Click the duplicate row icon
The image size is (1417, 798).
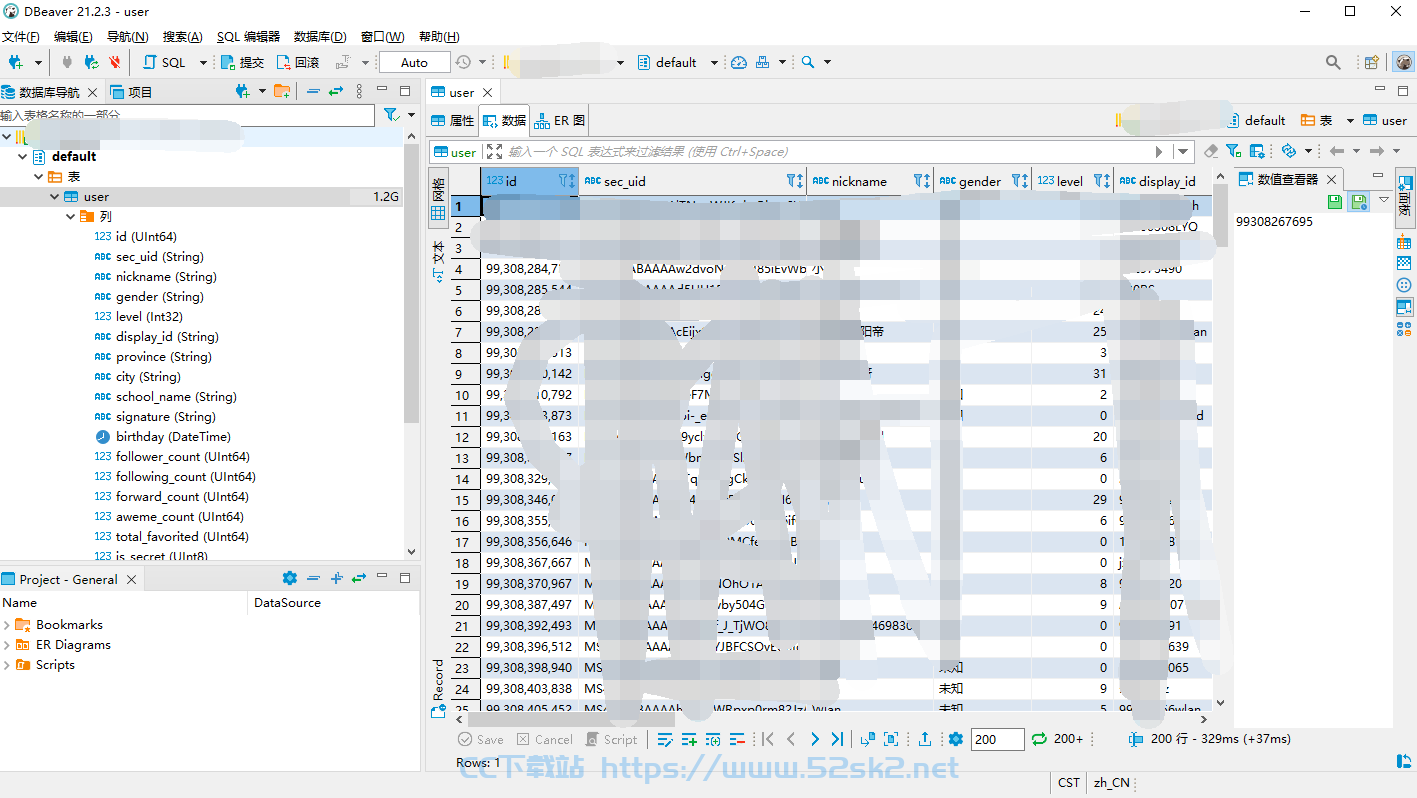[713, 739]
